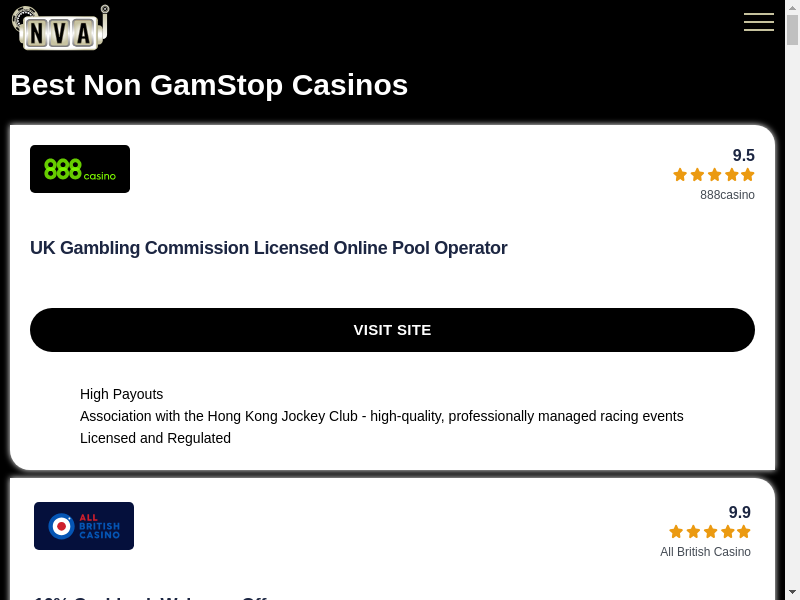Click the Best Non GamStop Casinos title
Image resolution: width=800 pixels, height=600 pixels.
pos(209,85)
